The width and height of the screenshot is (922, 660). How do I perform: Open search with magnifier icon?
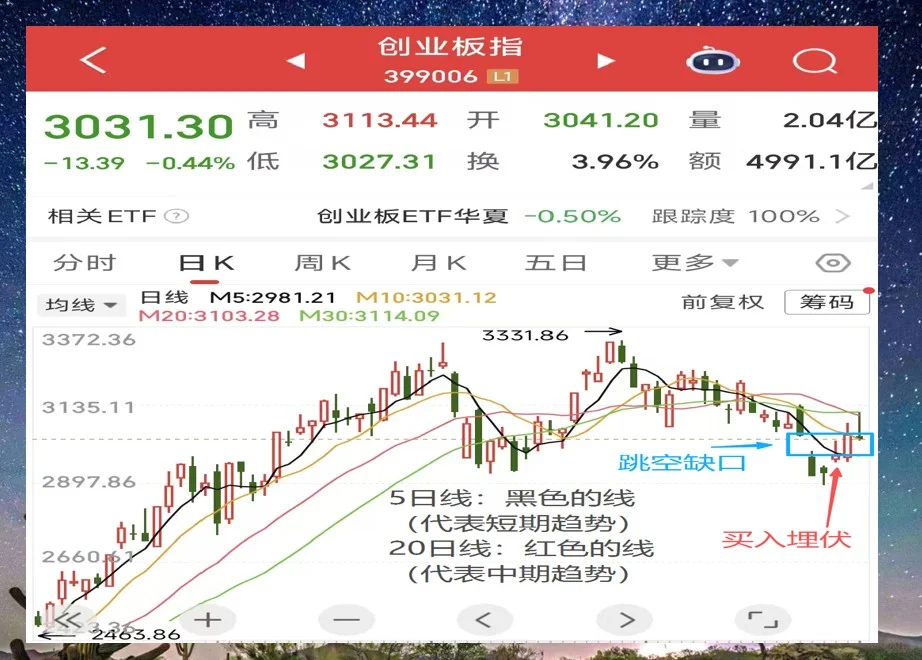[x=815, y=61]
